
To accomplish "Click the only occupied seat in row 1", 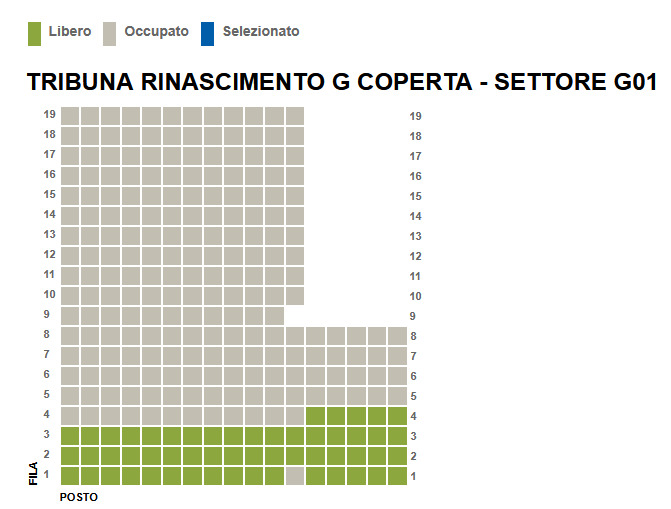I will (295, 476).
